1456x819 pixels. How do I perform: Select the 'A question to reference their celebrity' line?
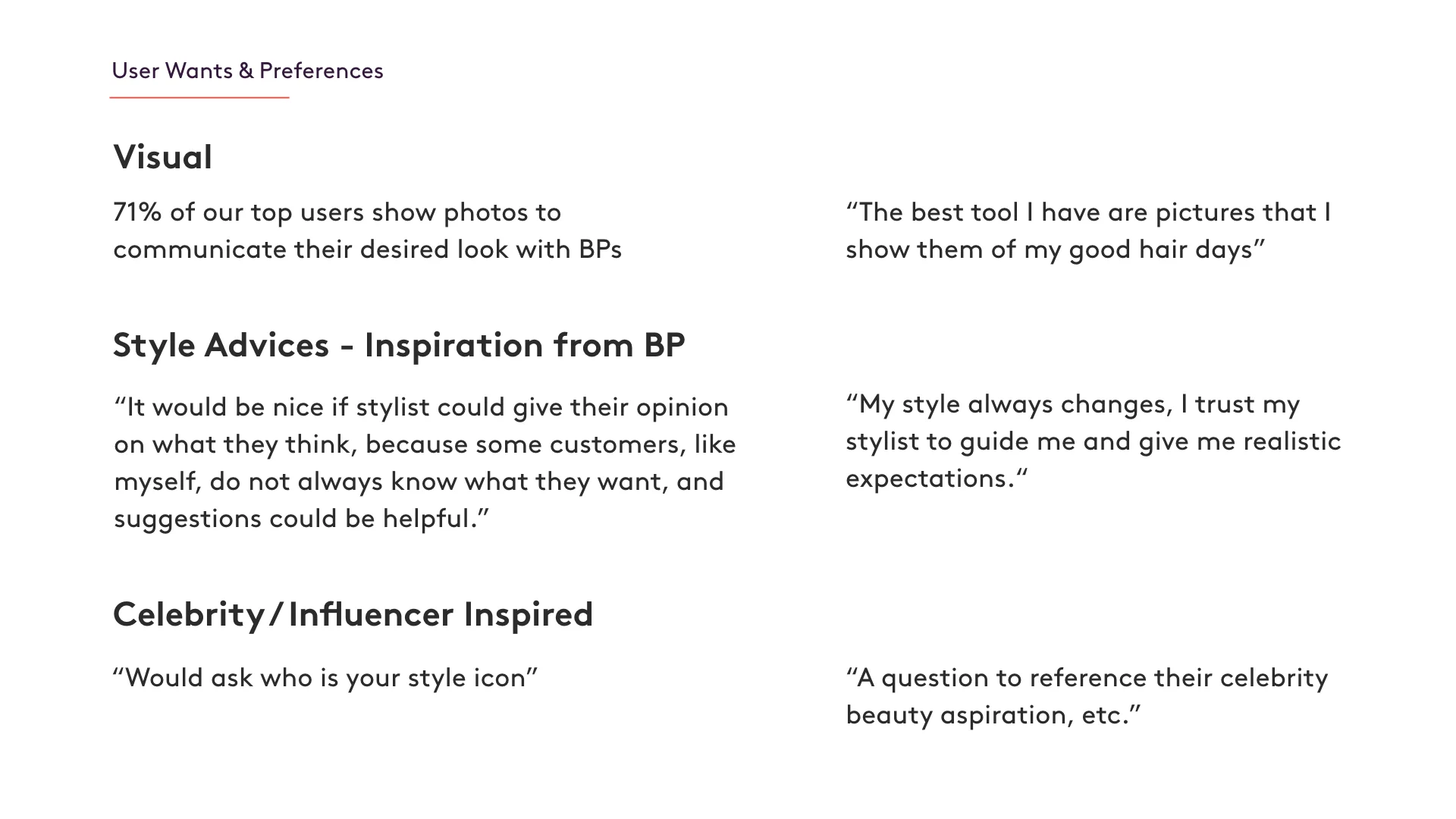point(1087,678)
